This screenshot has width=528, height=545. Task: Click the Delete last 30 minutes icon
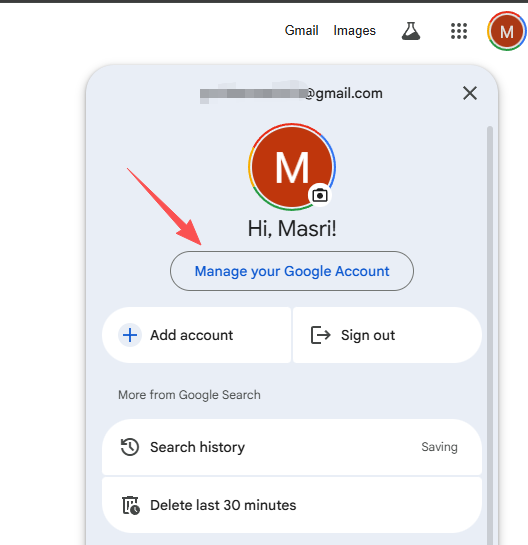click(131, 505)
